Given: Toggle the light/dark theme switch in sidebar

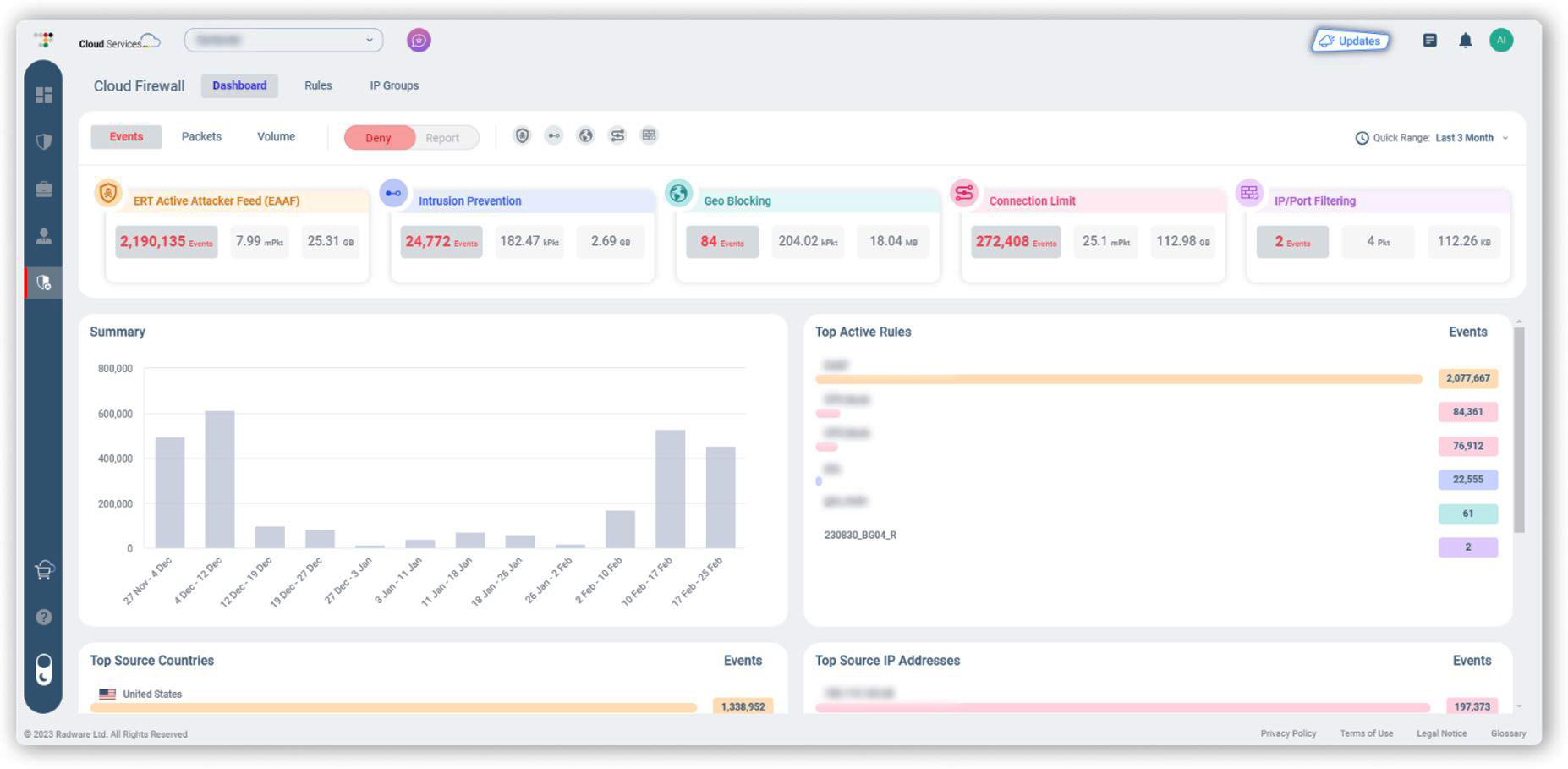Looking at the screenshot, I should [44, 669].
